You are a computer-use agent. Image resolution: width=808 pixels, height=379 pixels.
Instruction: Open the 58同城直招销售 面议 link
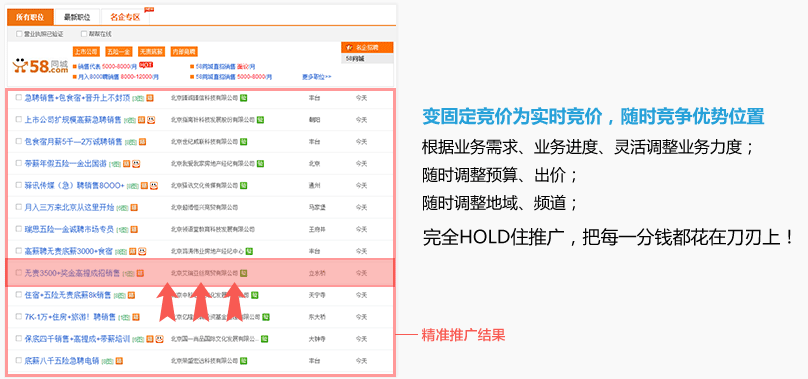point(225,67)
